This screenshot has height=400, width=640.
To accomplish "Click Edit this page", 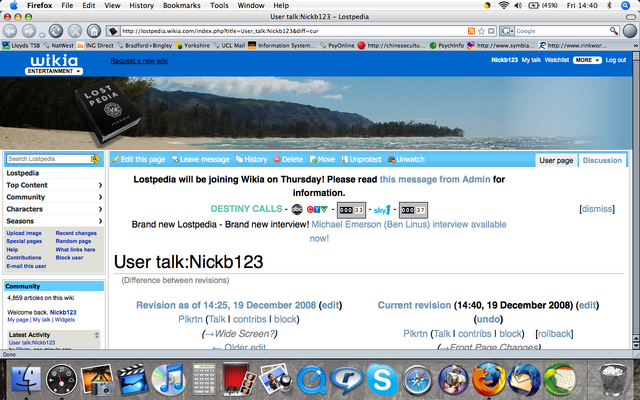I will [x=139, y=159].
